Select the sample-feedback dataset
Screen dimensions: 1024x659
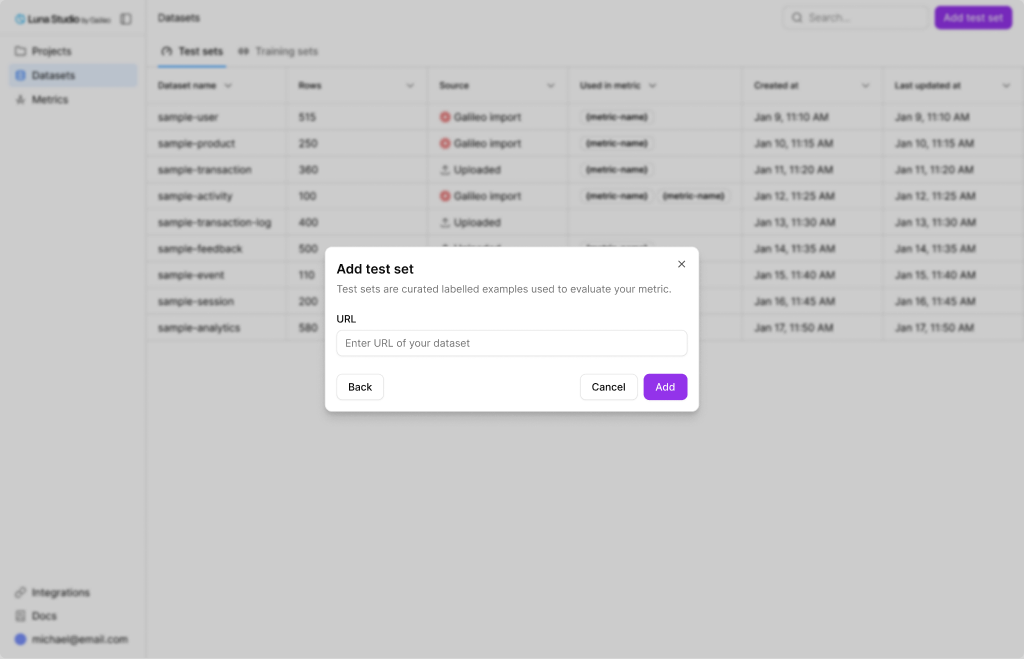click(x=200, y=249)
